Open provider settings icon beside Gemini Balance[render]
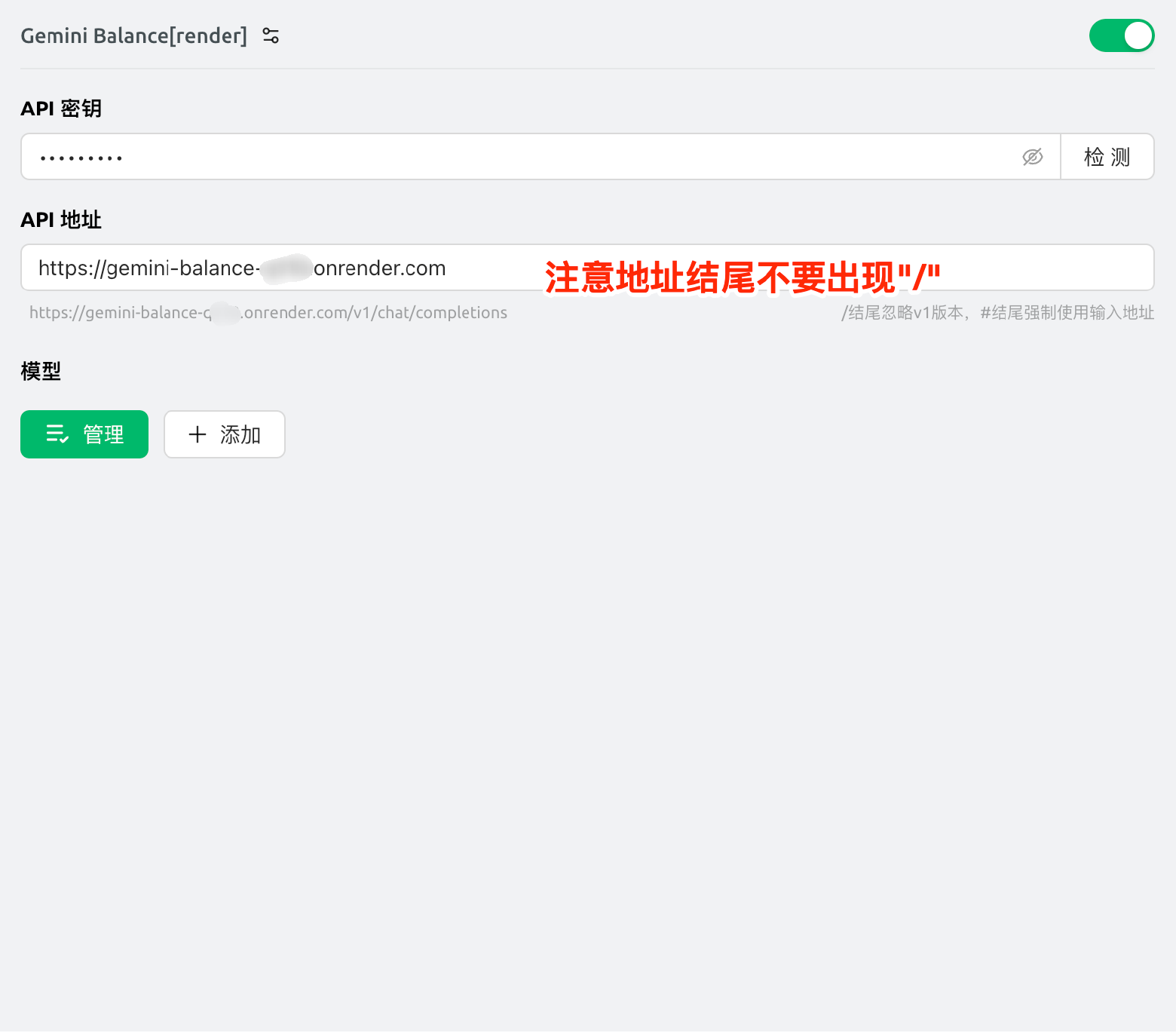Screen dimensions: 1176x1033 point(271,35)
